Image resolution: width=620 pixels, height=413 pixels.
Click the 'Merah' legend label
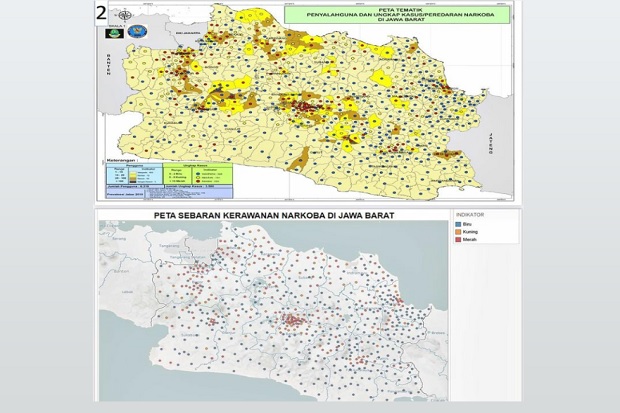(x=470, y=239)
